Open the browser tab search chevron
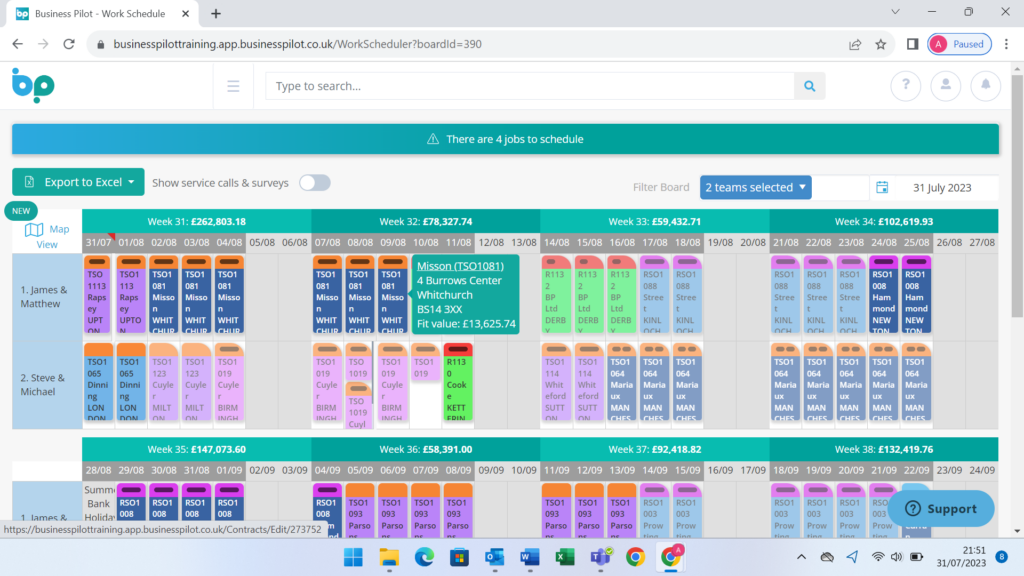The width and height of the screenshot is (1024, 576). point(893,13)
